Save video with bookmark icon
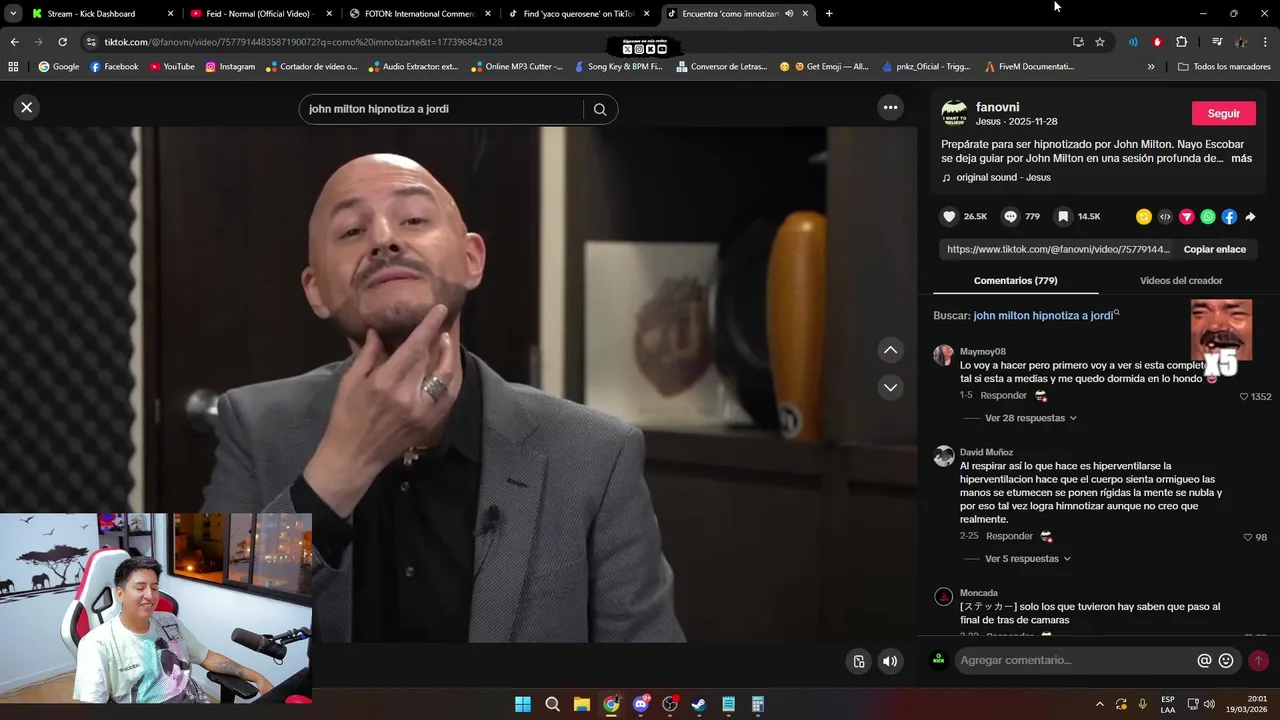The width and height of the screenshot is (1280, 720). click(1063, 216)
